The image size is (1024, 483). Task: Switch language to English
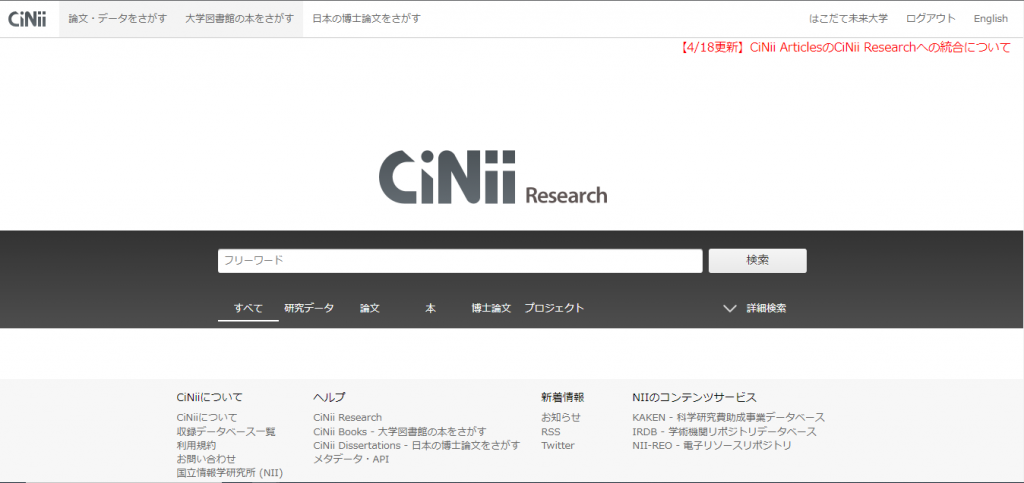(x=991, y=19)
